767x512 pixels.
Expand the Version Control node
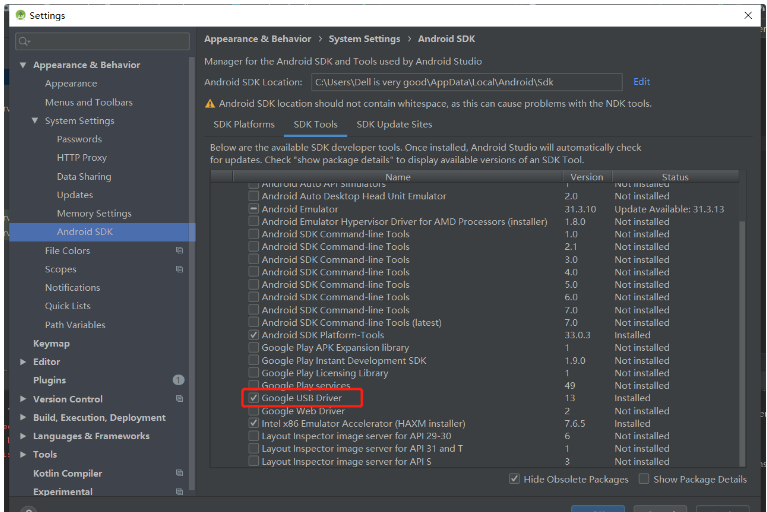(23, 399)
